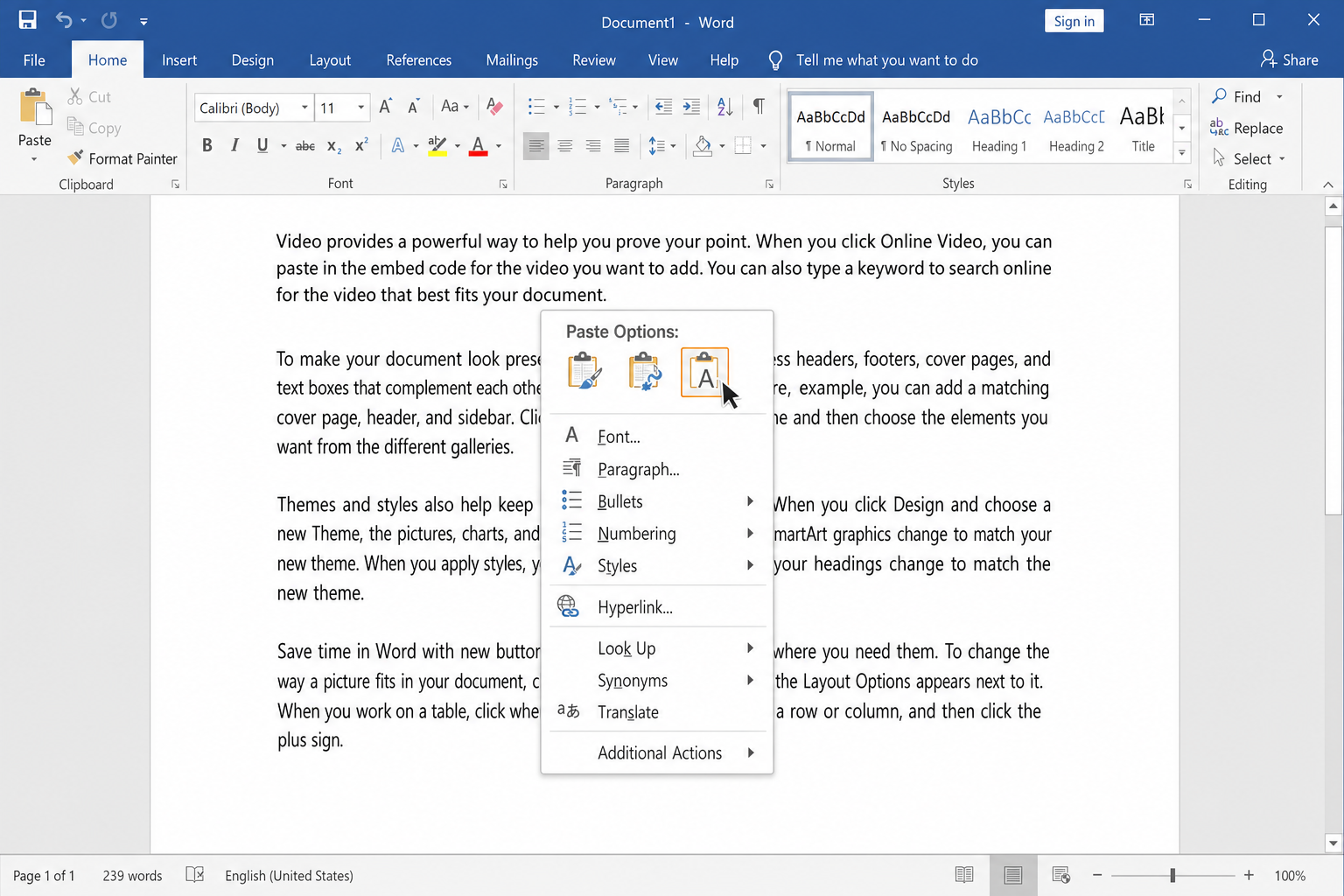The width and height of the screenshot is (1344, 896).
Task: Open Hyperlink... from context menu
Action: point(657,607)
